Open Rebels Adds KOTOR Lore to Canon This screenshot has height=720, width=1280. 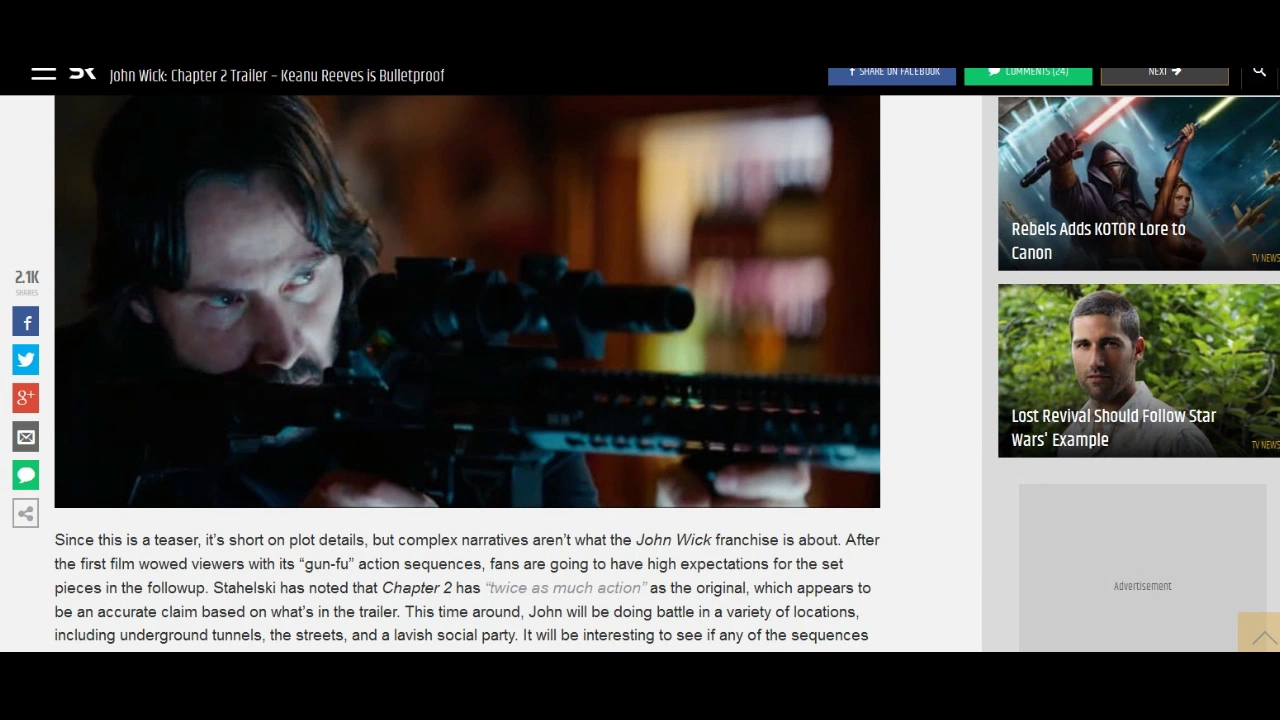(1138, 184)
